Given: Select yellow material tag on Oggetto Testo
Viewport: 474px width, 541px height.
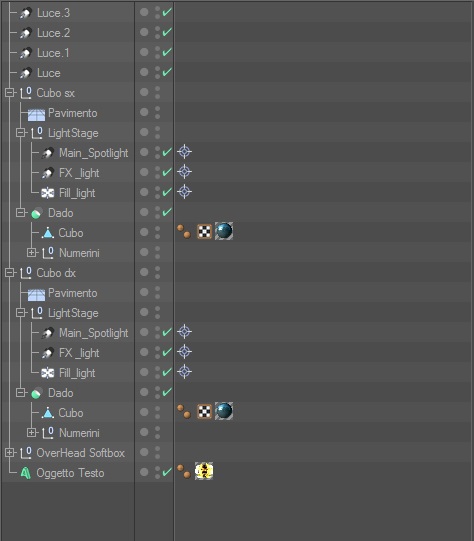Looking at the screenshot, I should tap(204, 471).
